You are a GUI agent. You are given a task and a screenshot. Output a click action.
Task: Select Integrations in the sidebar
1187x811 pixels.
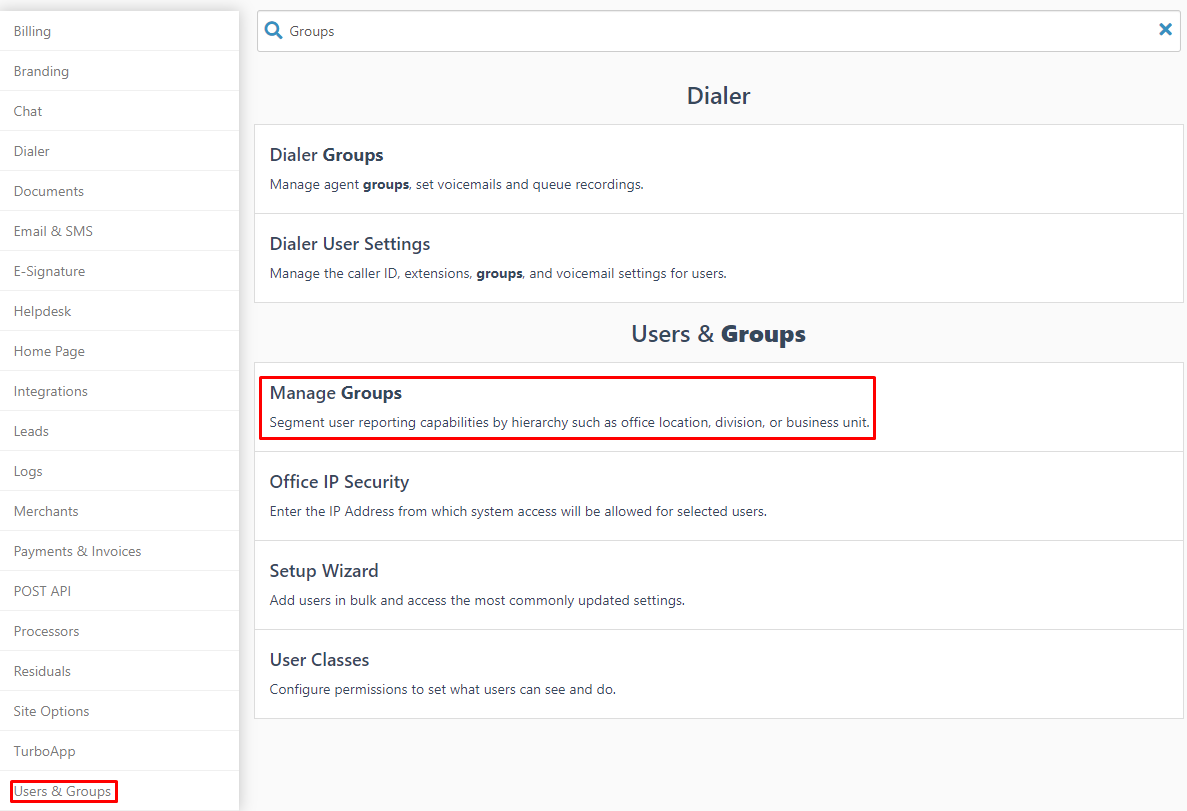pos(120,391)
